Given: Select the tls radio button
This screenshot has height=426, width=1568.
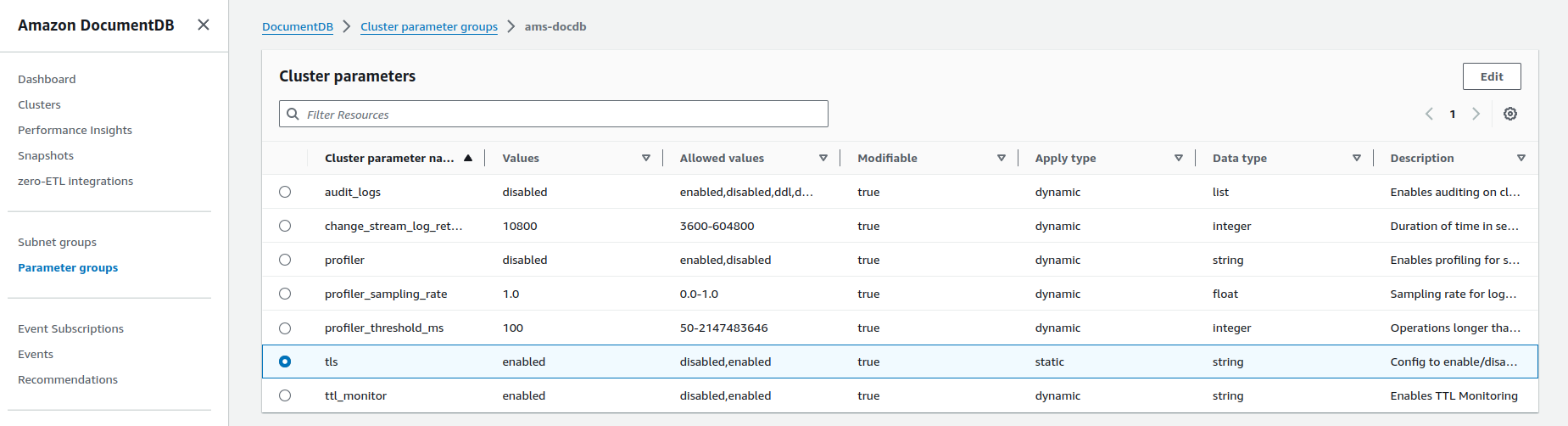Looking at the screenshot, I should (285, 362).
